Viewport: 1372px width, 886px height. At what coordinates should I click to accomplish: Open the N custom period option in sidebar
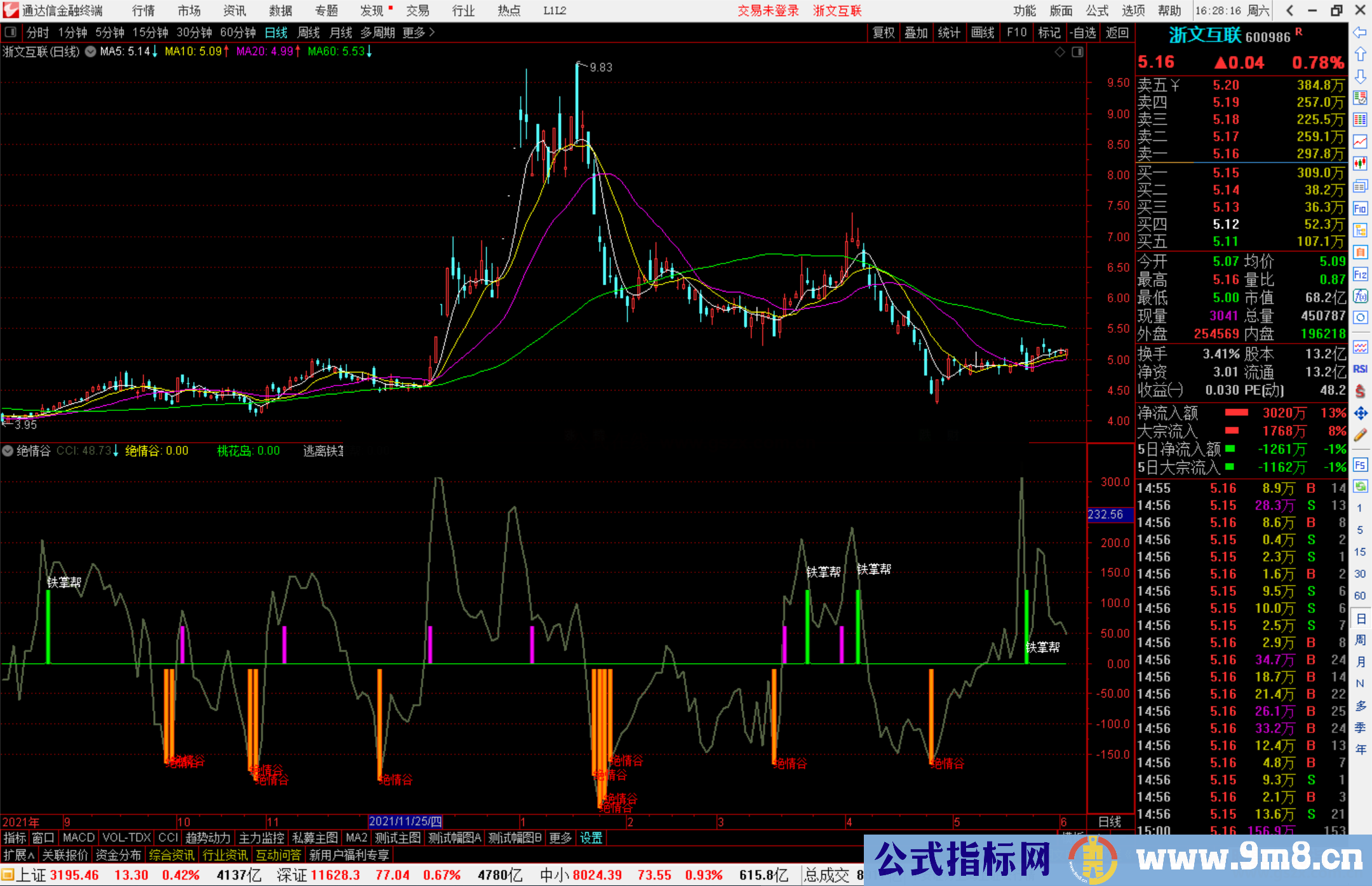tap(1360, 684)
